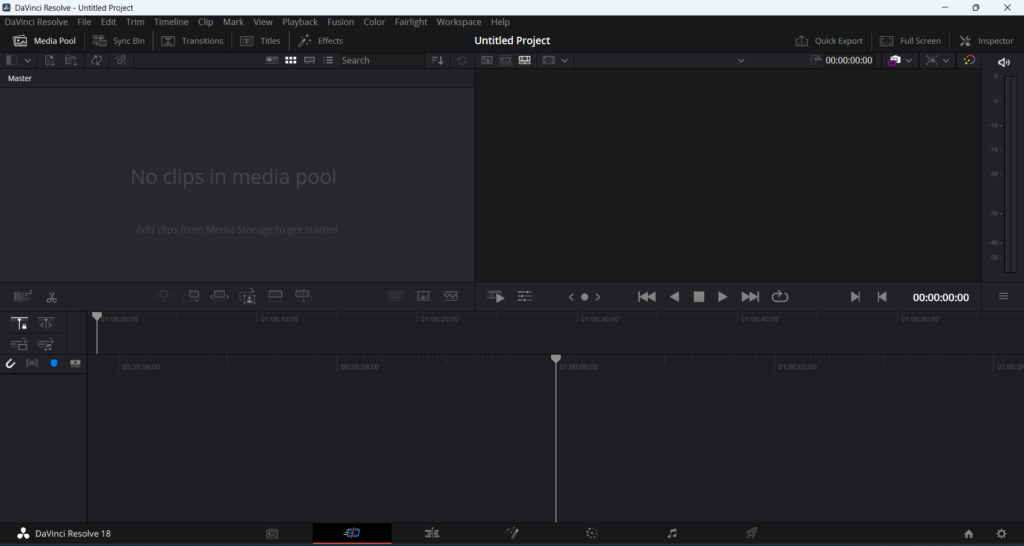Image resolution: width=1024 pixels, height=546 pixels.
Task: Open the Sync Bin
Action: pyautogui.click(x=118, y=41)
